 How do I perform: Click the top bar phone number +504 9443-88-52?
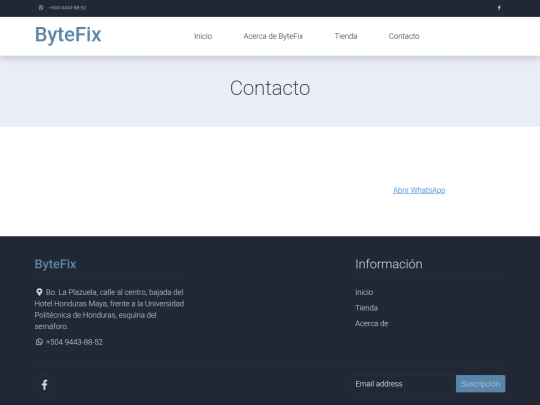(68, 8)
